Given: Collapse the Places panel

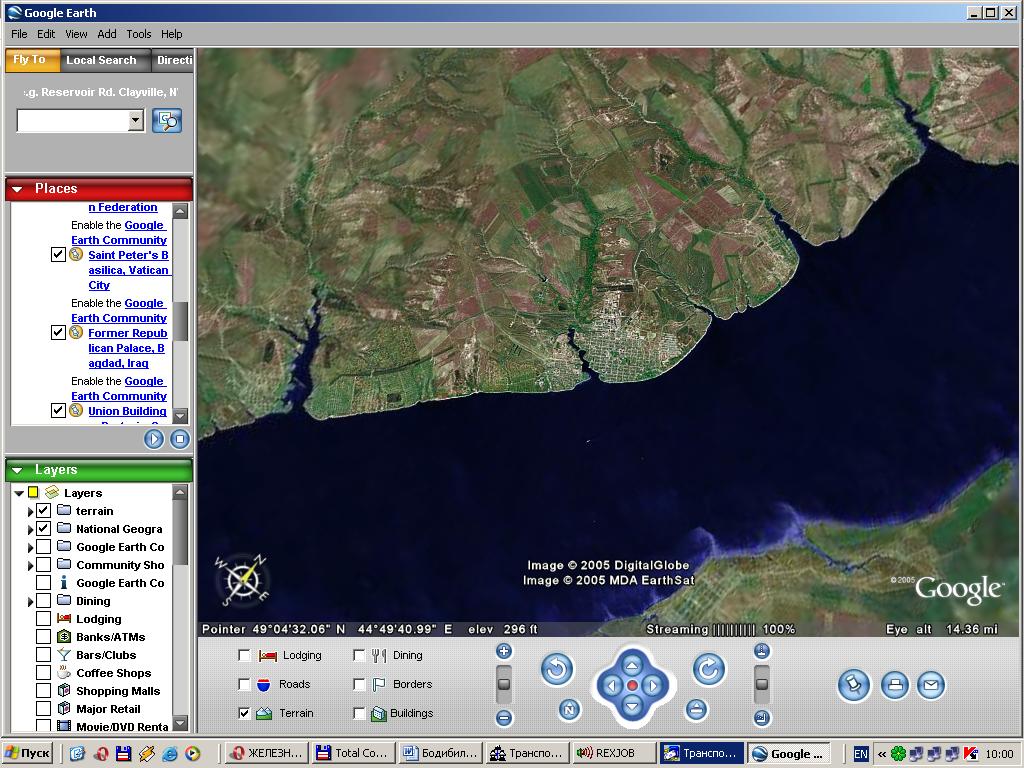Looking at the screenshot, I should [x=17, y=189].
